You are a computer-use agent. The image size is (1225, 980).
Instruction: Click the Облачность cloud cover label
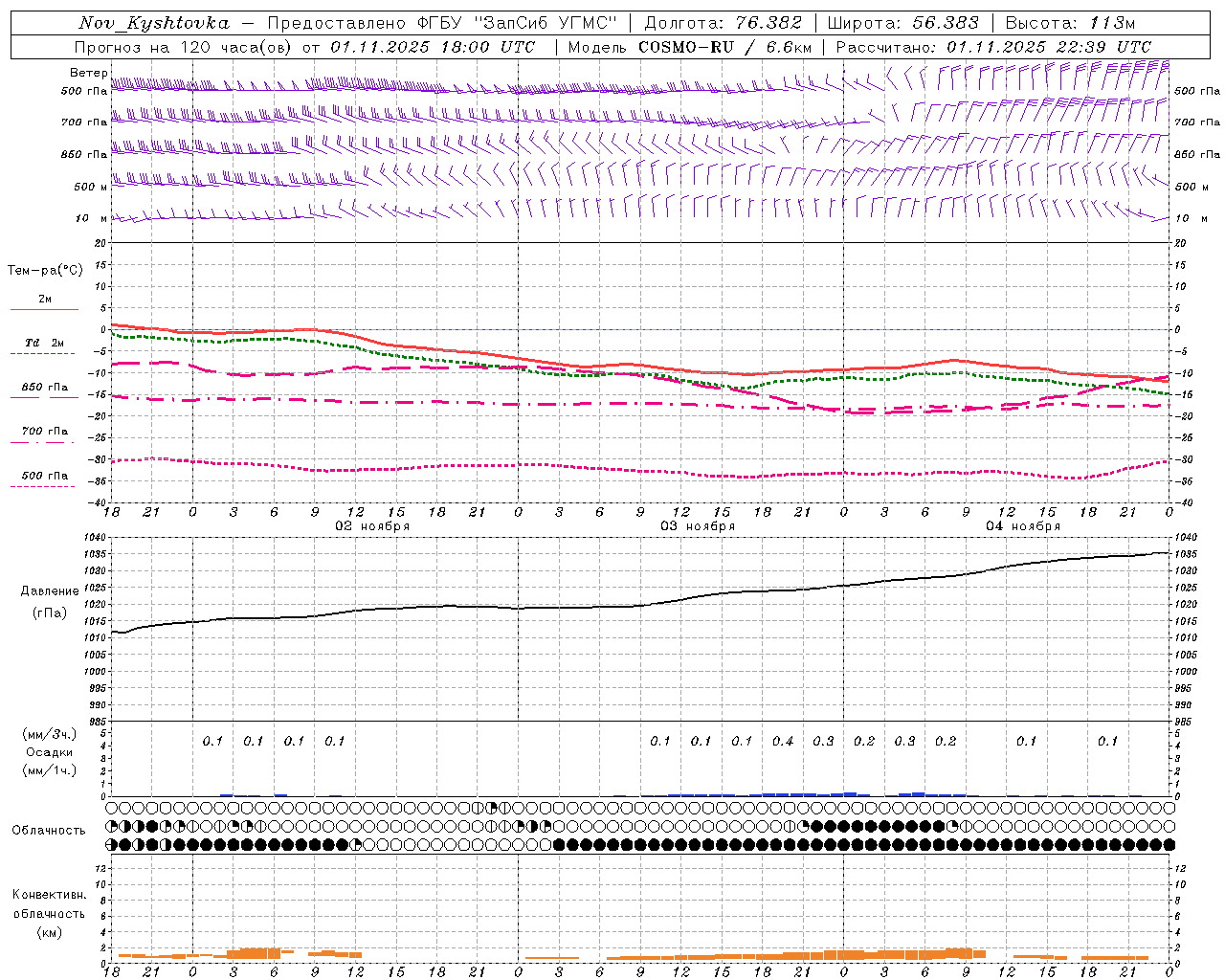click(x=49, y=831)
